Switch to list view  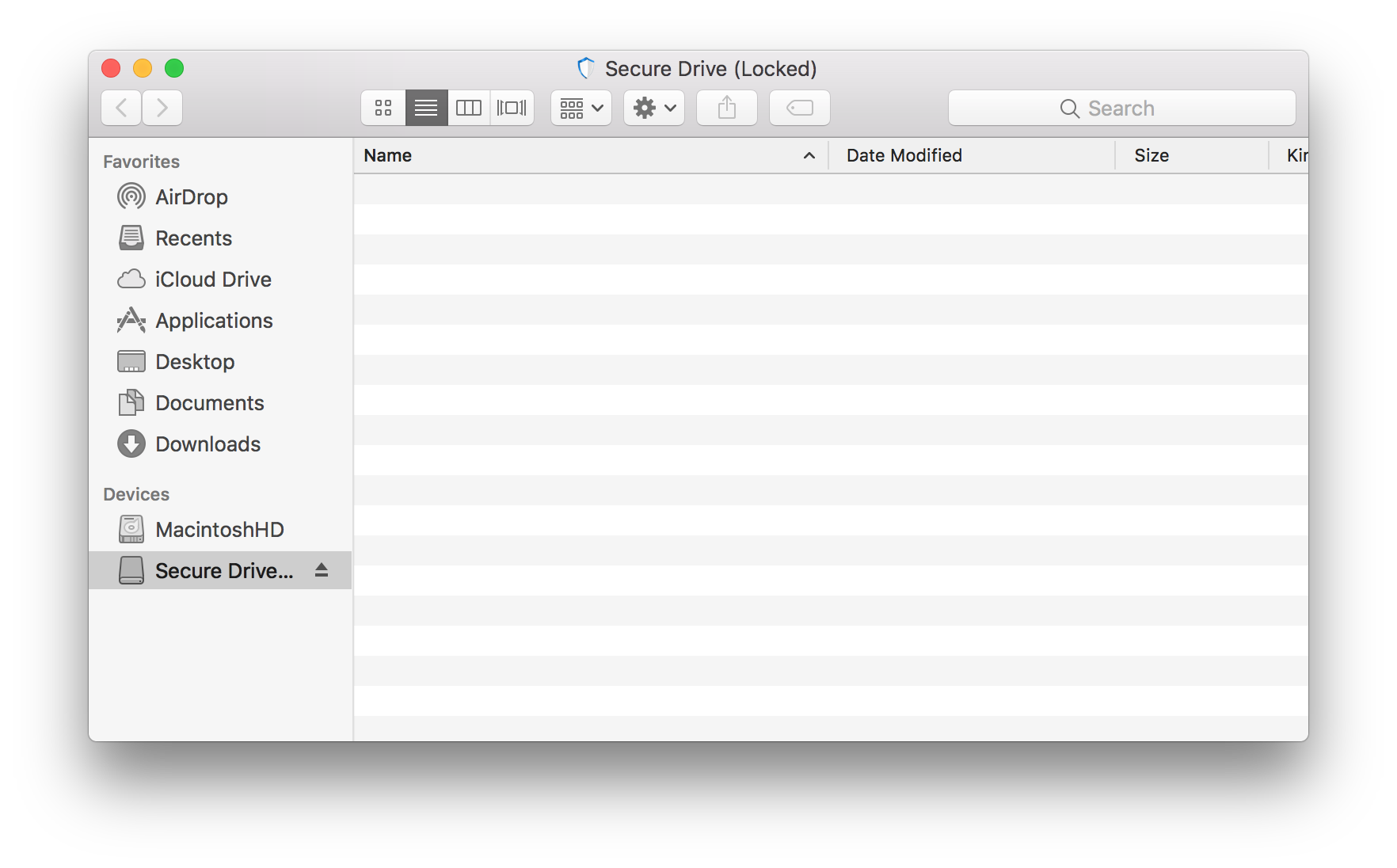426,108
